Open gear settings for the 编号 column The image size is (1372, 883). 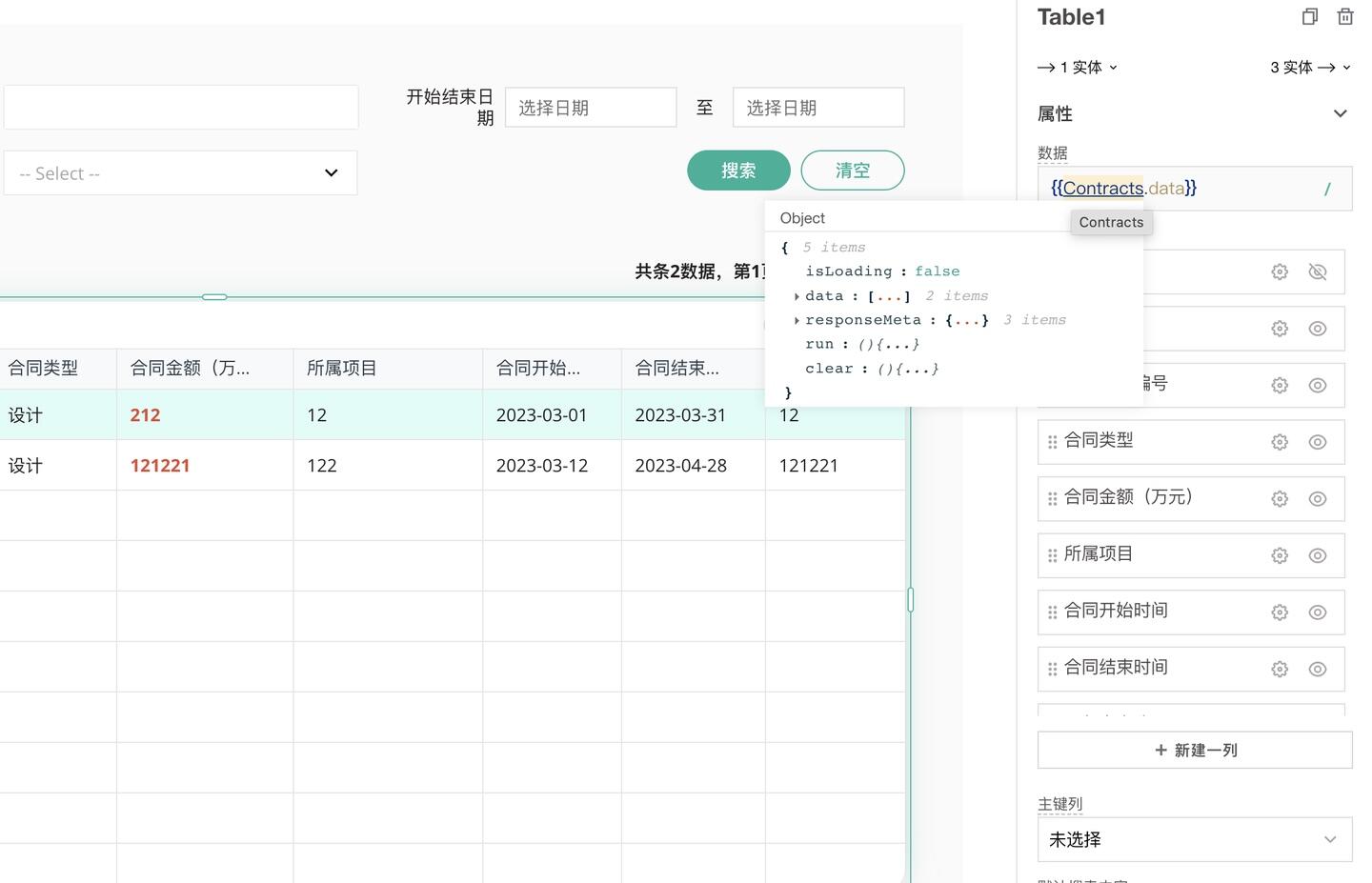click(x=1280, y=386)
